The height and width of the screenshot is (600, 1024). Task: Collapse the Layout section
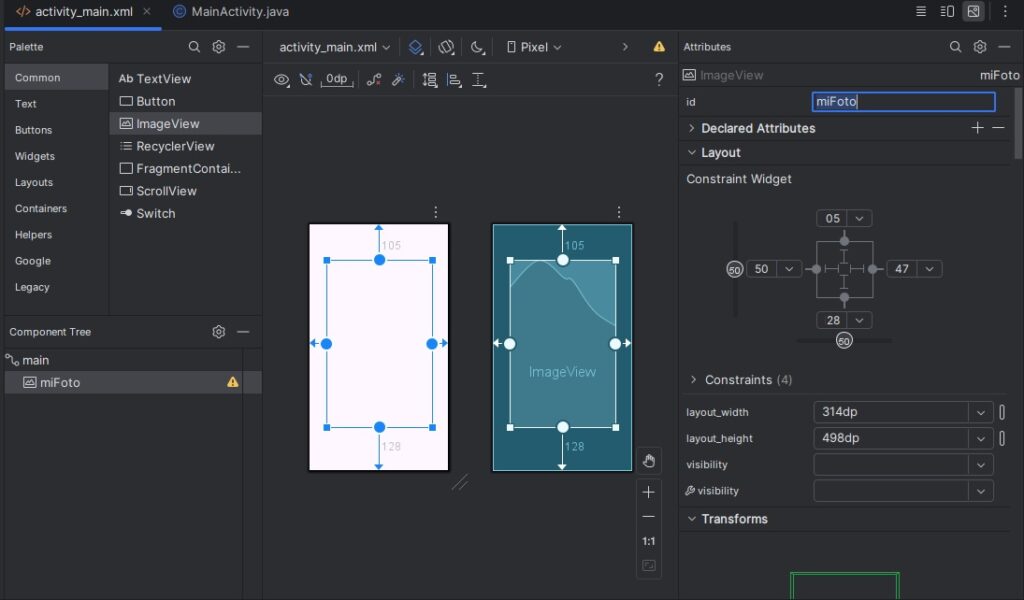pos(692,152)
